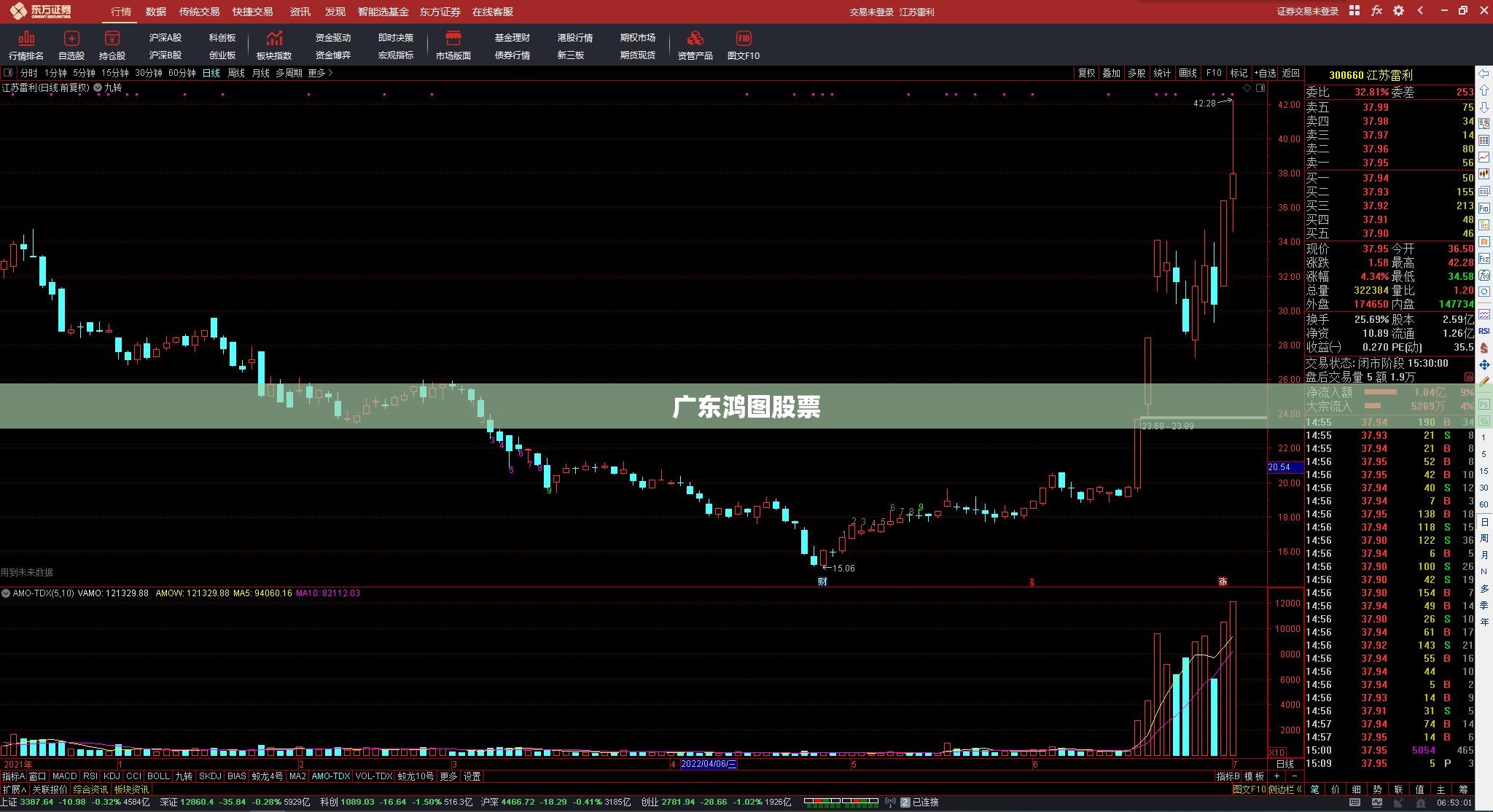Toggle 叠加 overlay mode on chart

pyautogui.click(x=1111, y=73)
